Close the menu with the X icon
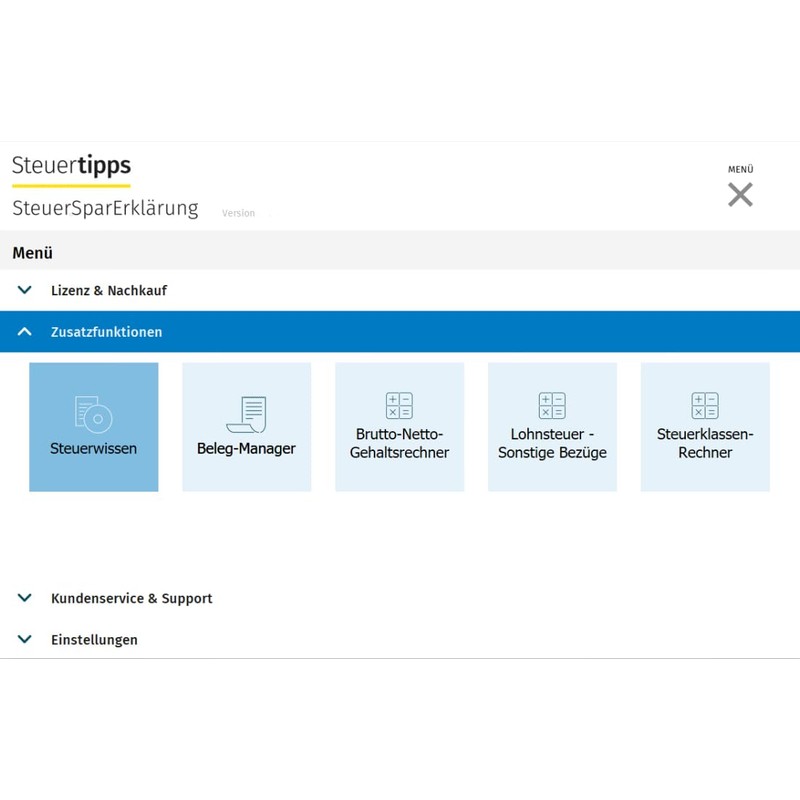800x800 pixels. click(740, 195)
